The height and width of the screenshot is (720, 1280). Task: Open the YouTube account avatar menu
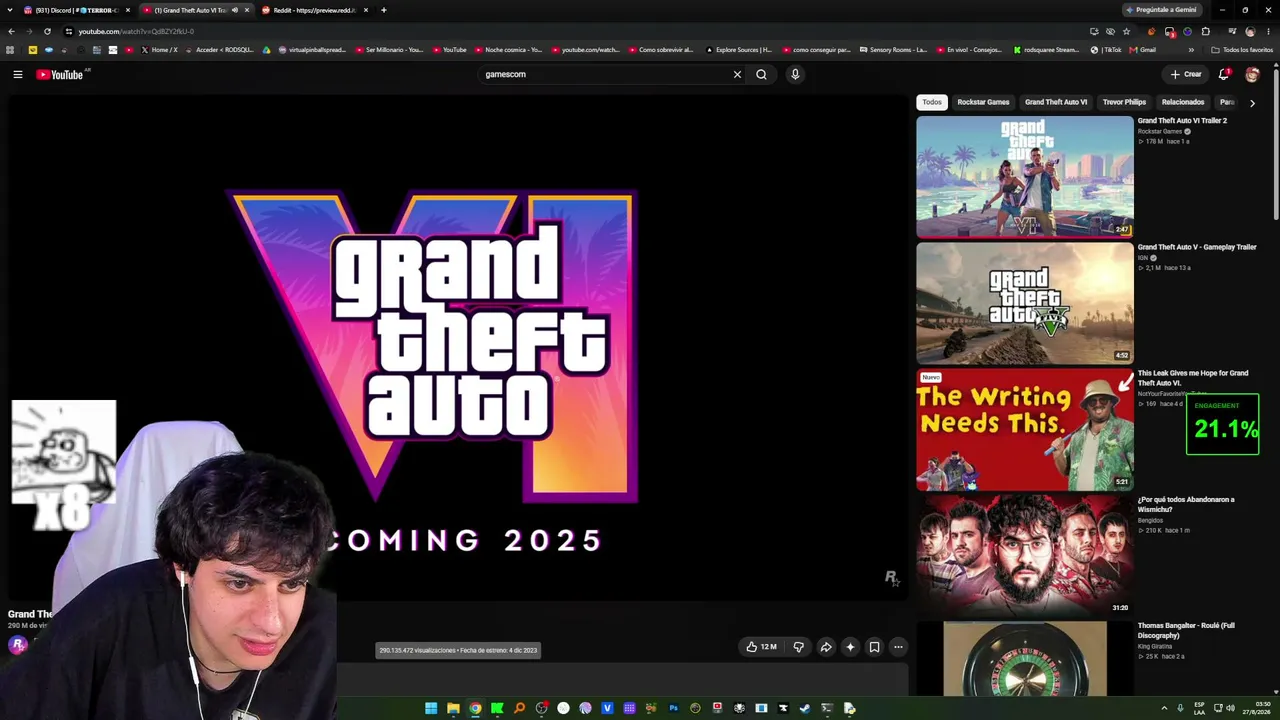[x=1252, y=74]
